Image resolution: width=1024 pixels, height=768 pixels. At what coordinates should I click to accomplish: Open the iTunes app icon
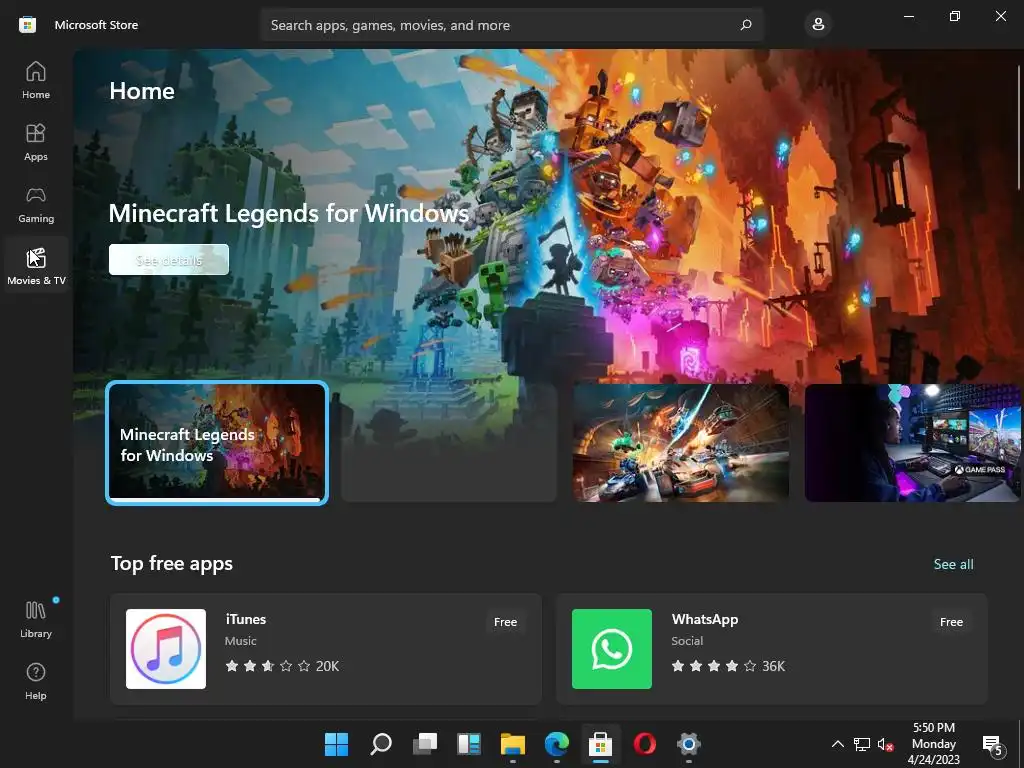coord(166,649)
